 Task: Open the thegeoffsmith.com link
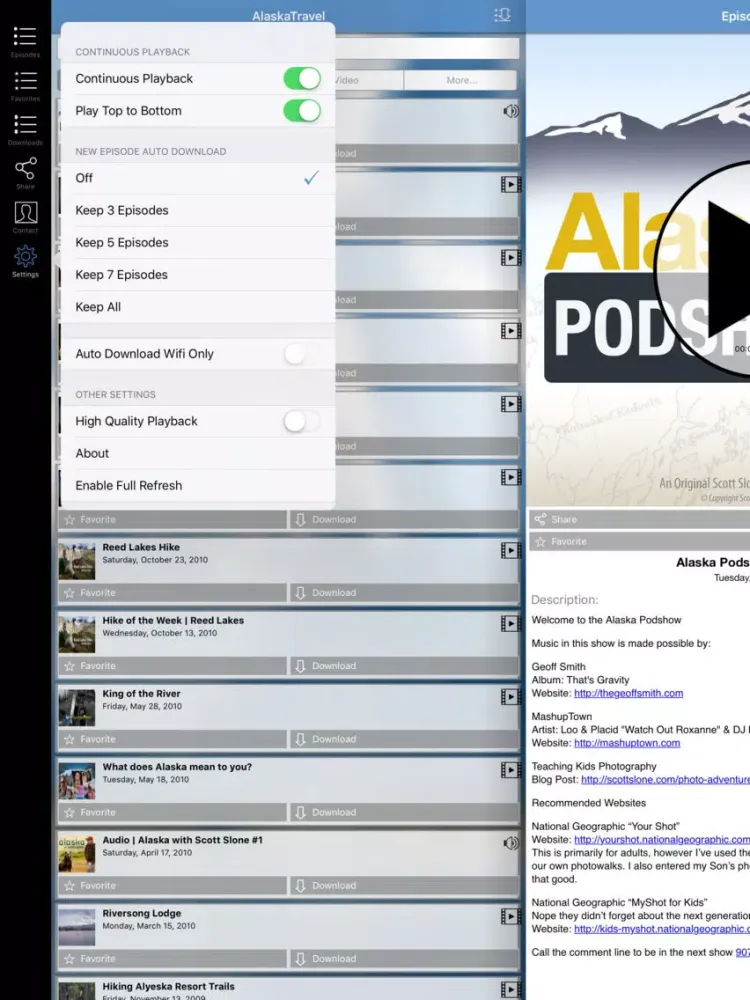click(x=628, y=693)
